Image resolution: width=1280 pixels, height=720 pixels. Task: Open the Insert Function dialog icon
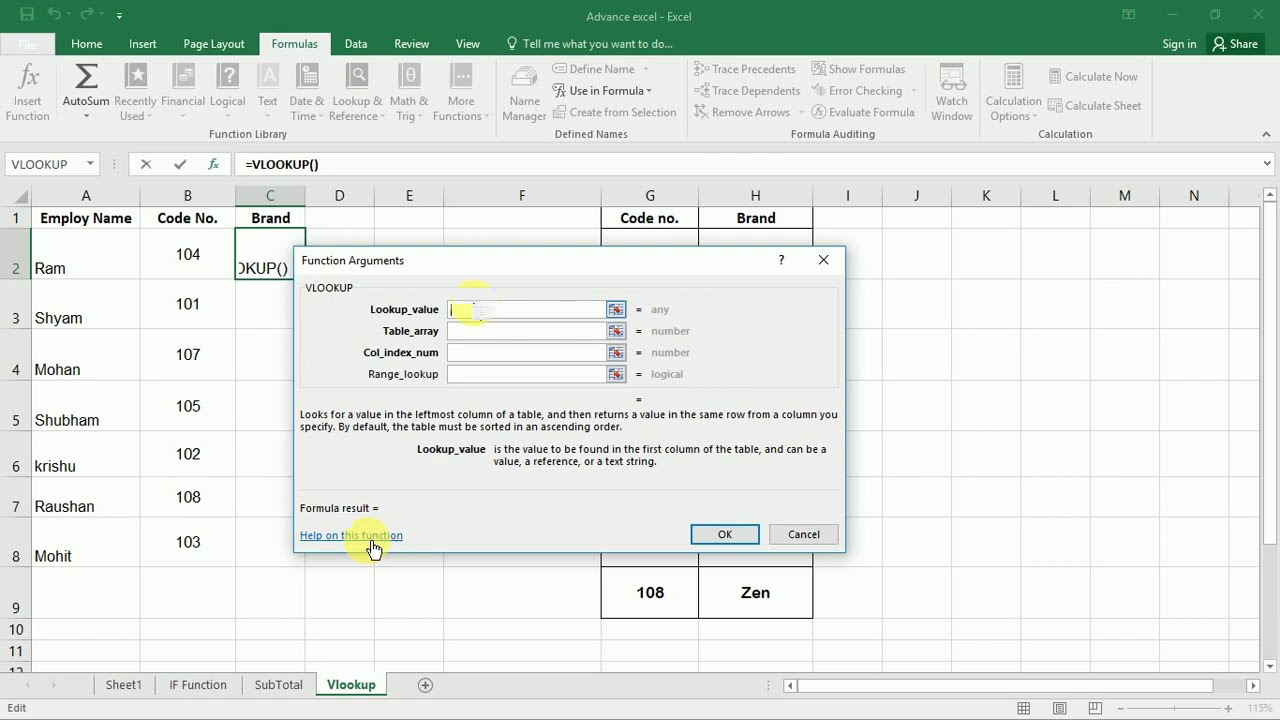click(x=28, y=93)
